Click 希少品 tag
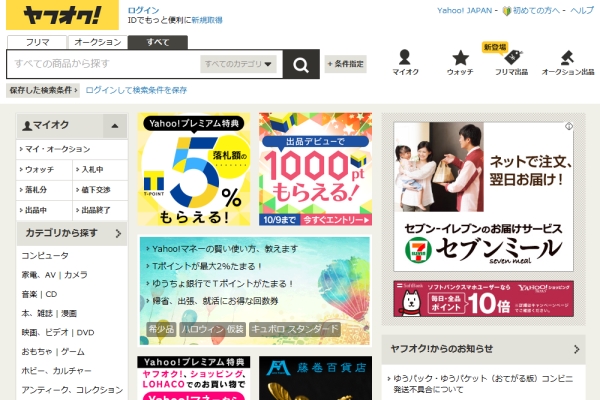Screen dimensions: 600x400 [x=161, y=329]
